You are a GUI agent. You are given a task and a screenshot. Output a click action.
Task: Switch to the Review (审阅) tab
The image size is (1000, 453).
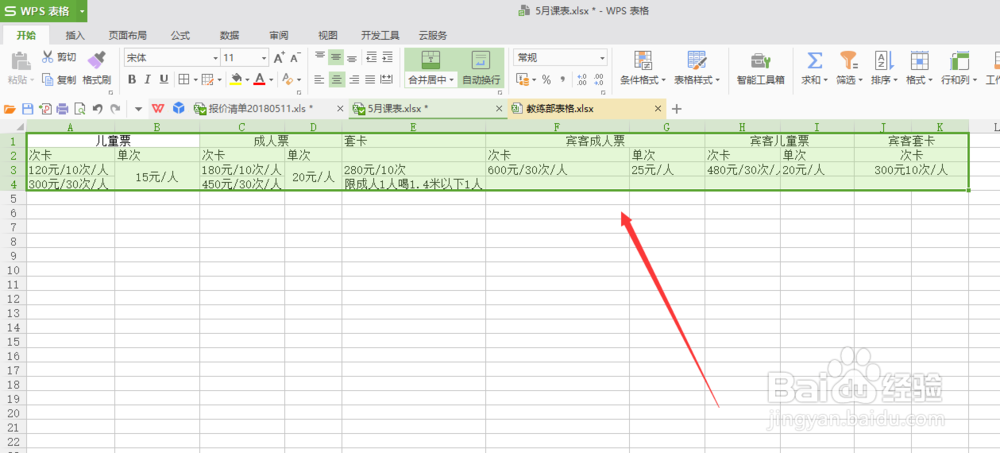click(x=279, y=36)
